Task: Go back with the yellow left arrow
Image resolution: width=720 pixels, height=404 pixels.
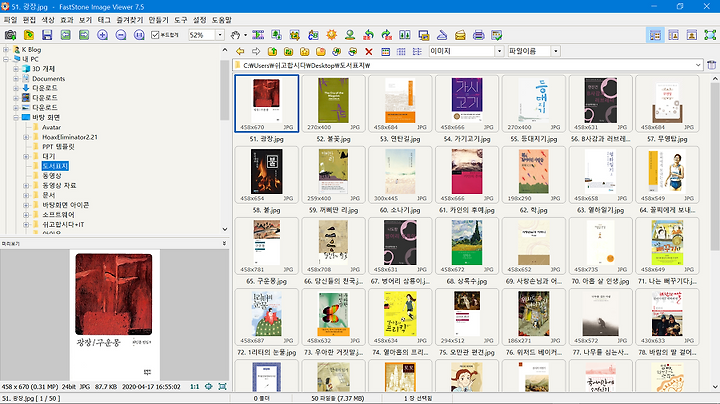Action: [x=240, y=51]
